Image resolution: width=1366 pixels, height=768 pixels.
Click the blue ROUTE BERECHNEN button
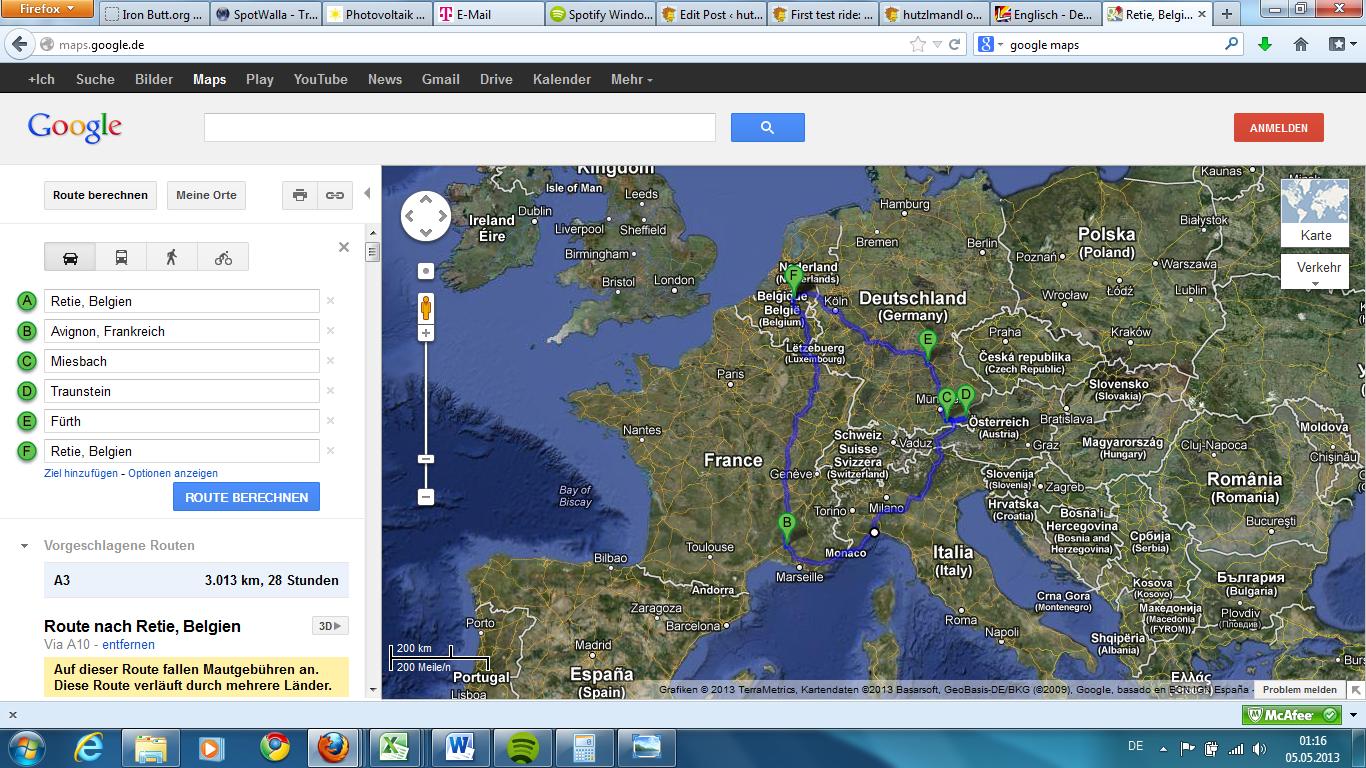point(246,497)
